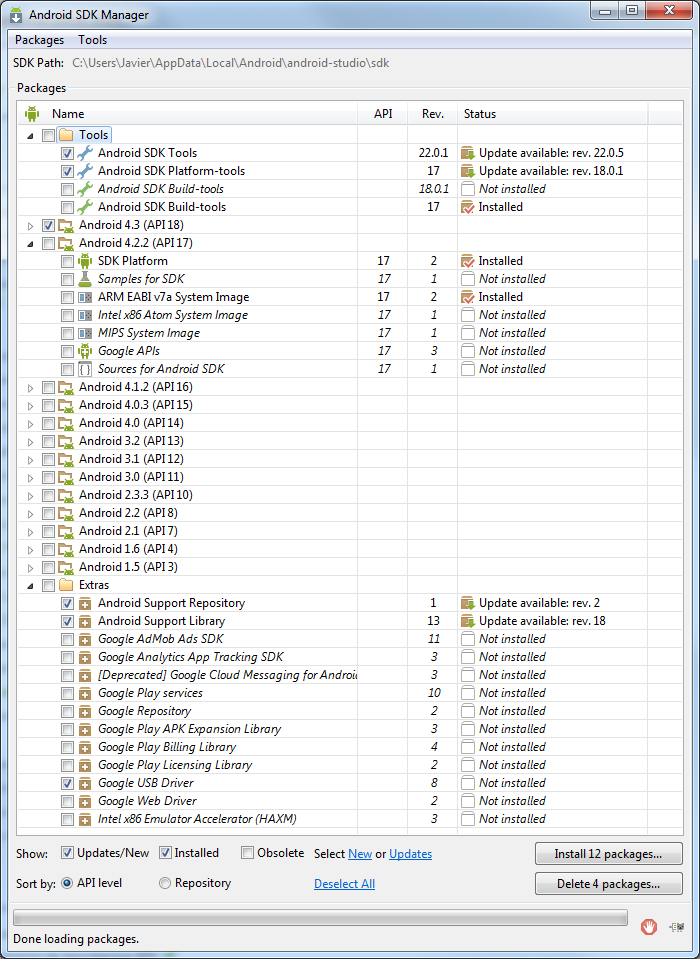Click the Rev. column header
The height and width of the screenshot is (959, 700).
point(433,114)
